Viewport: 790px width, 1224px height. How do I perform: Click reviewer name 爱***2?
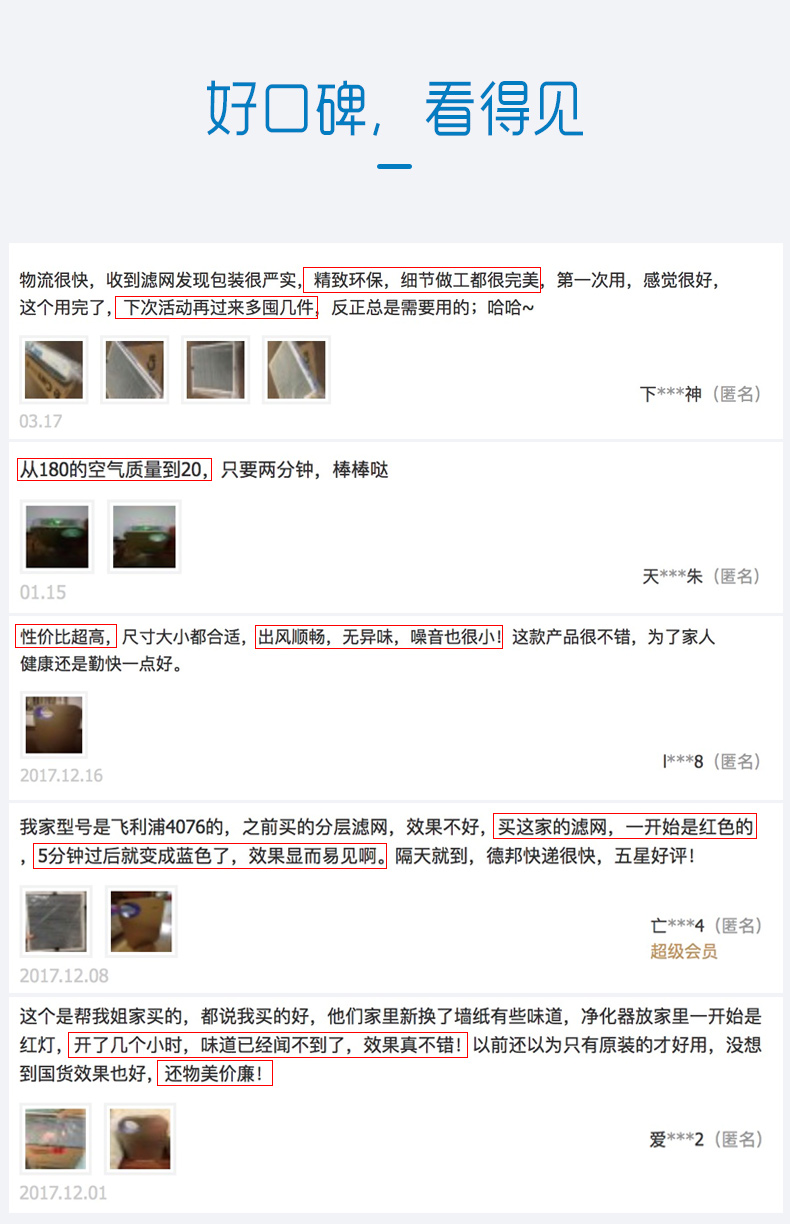[677, 1139]
